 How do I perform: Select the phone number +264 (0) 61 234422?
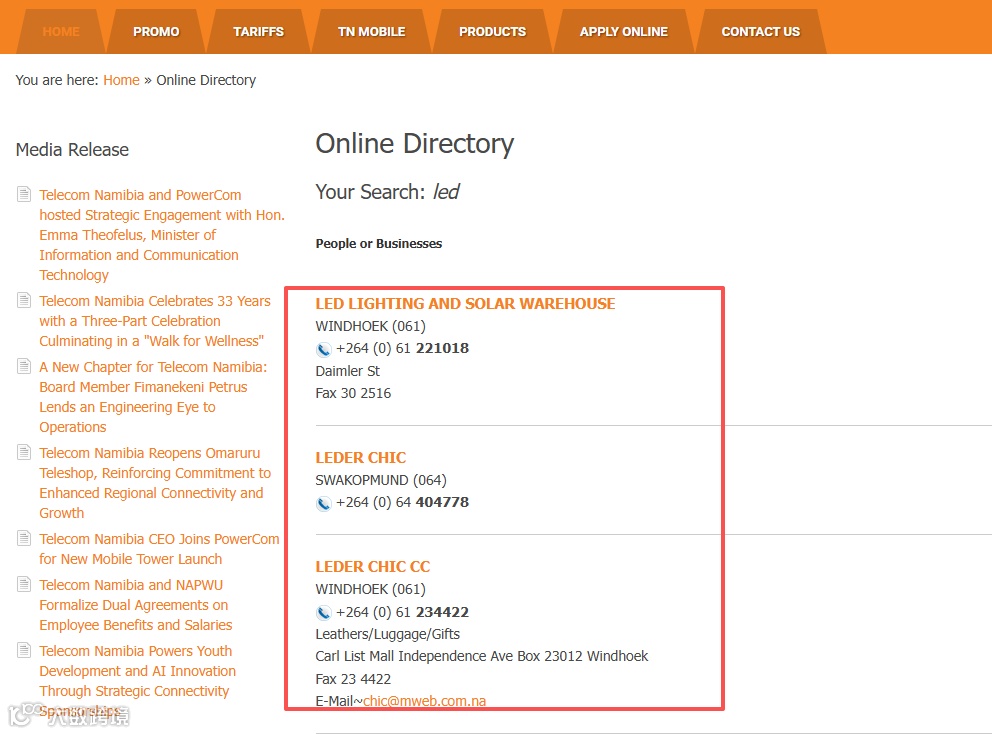pos(402,612)
